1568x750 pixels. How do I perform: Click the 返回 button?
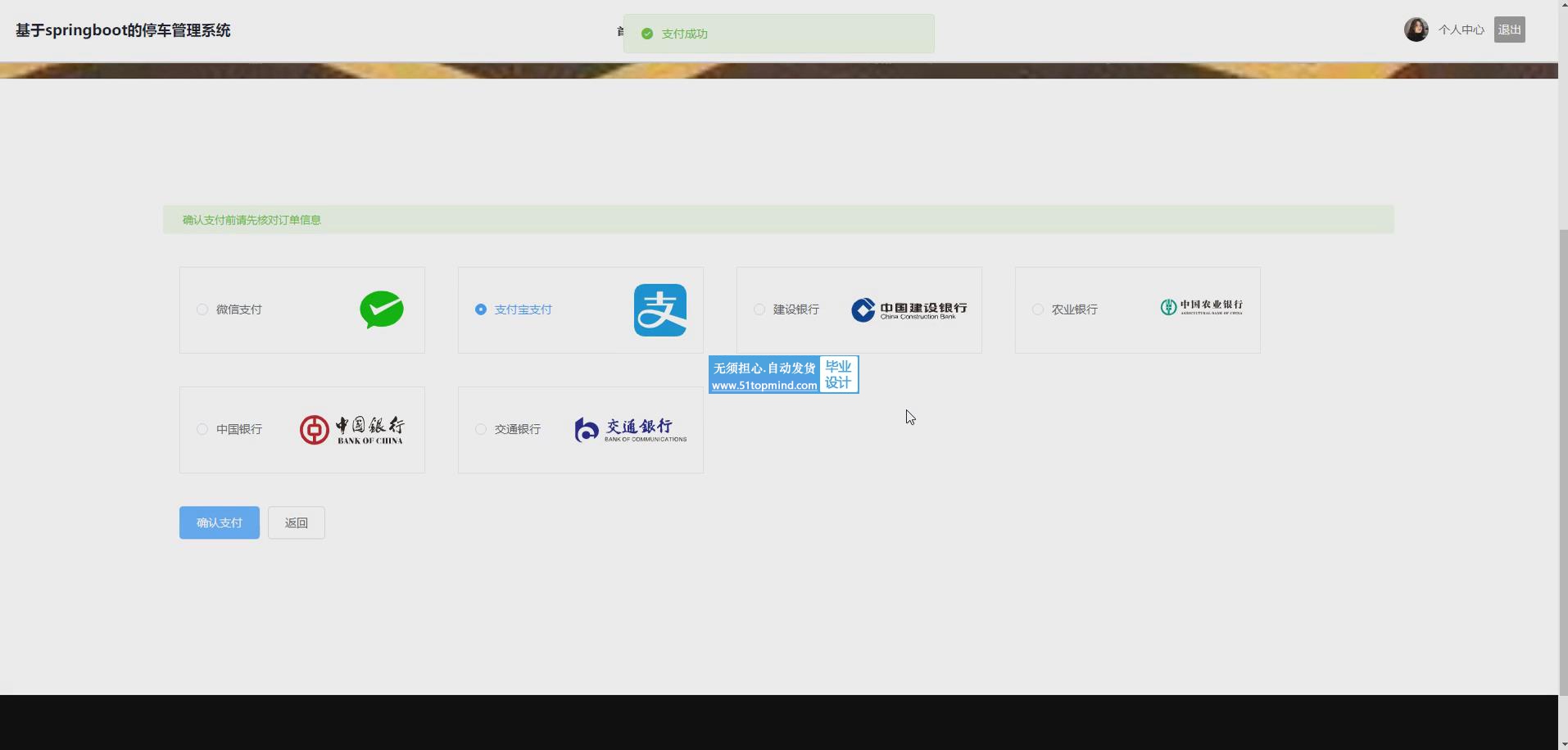click(x=297, y=522)
